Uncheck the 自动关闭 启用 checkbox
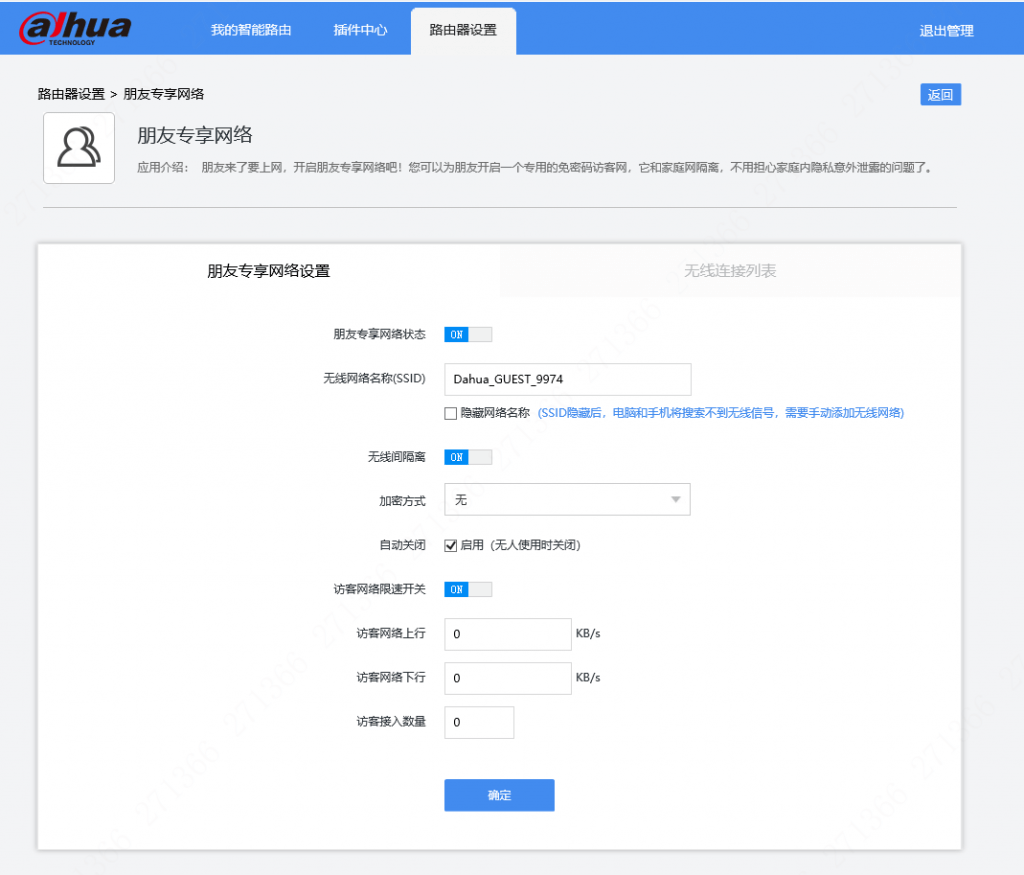 click(x=450, y=545)
